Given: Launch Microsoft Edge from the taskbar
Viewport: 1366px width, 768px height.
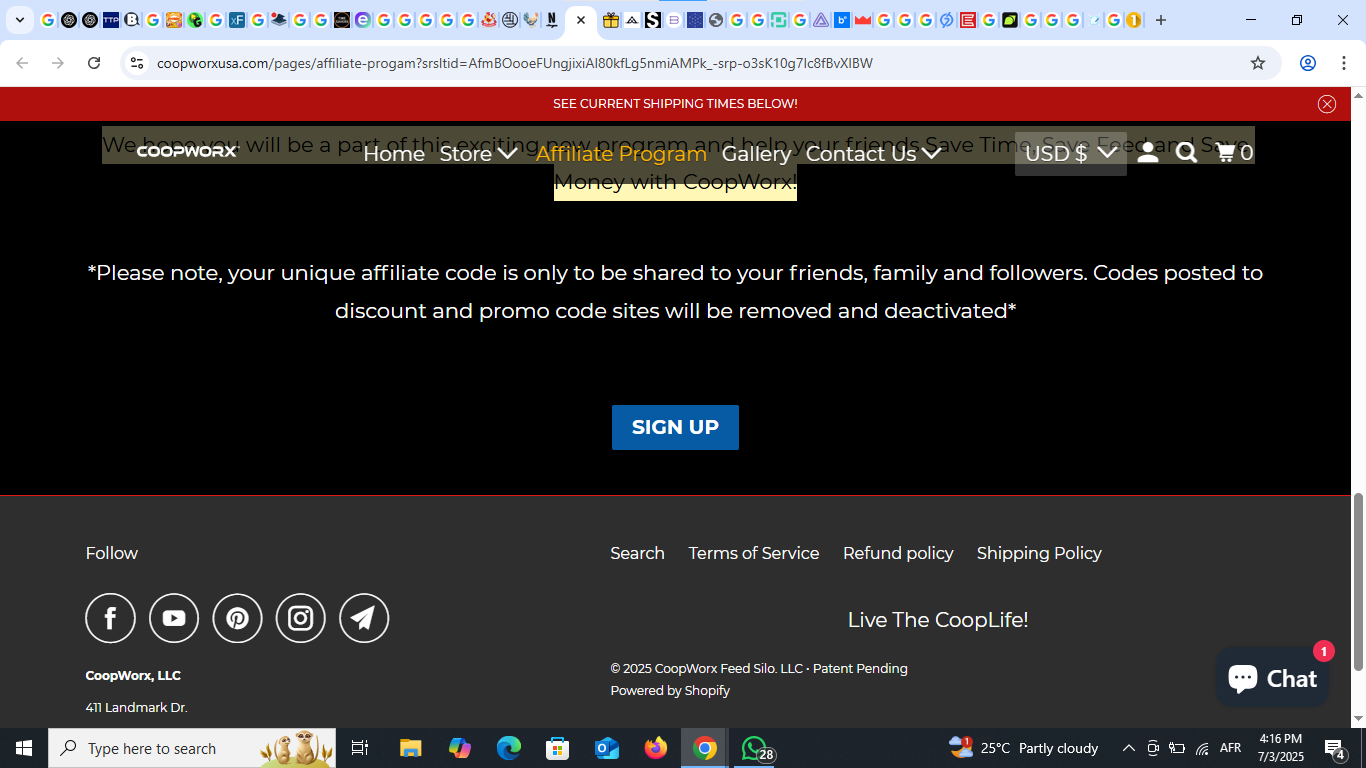Looking at the screenshot, I should [509, 748].
